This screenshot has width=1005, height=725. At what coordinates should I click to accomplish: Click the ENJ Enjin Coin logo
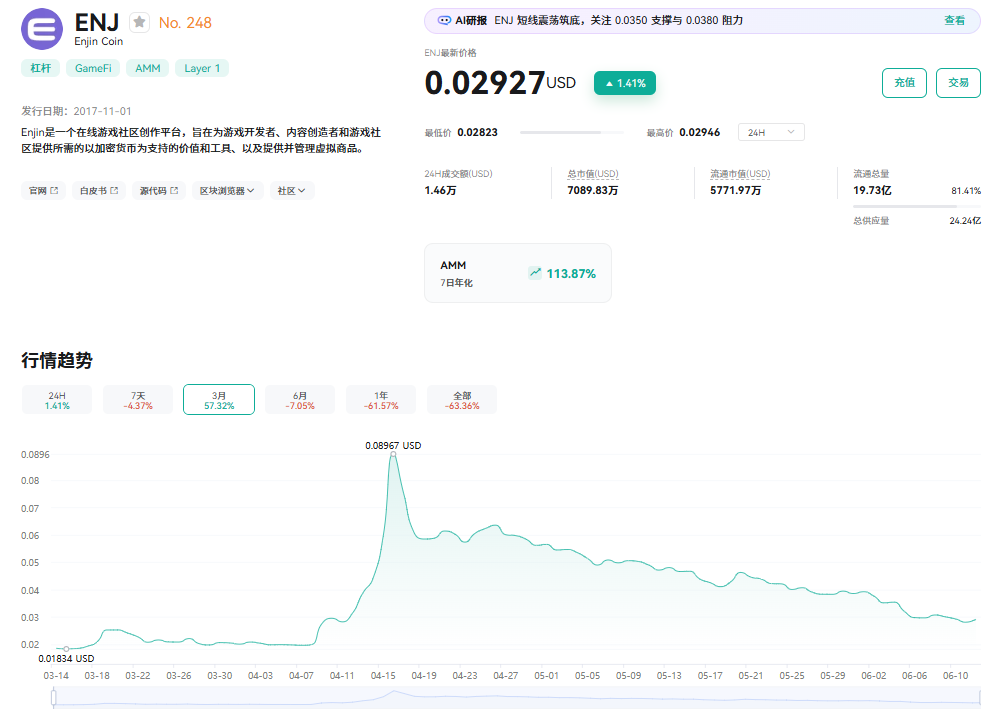pyautogui.click(x=42, y=29)
